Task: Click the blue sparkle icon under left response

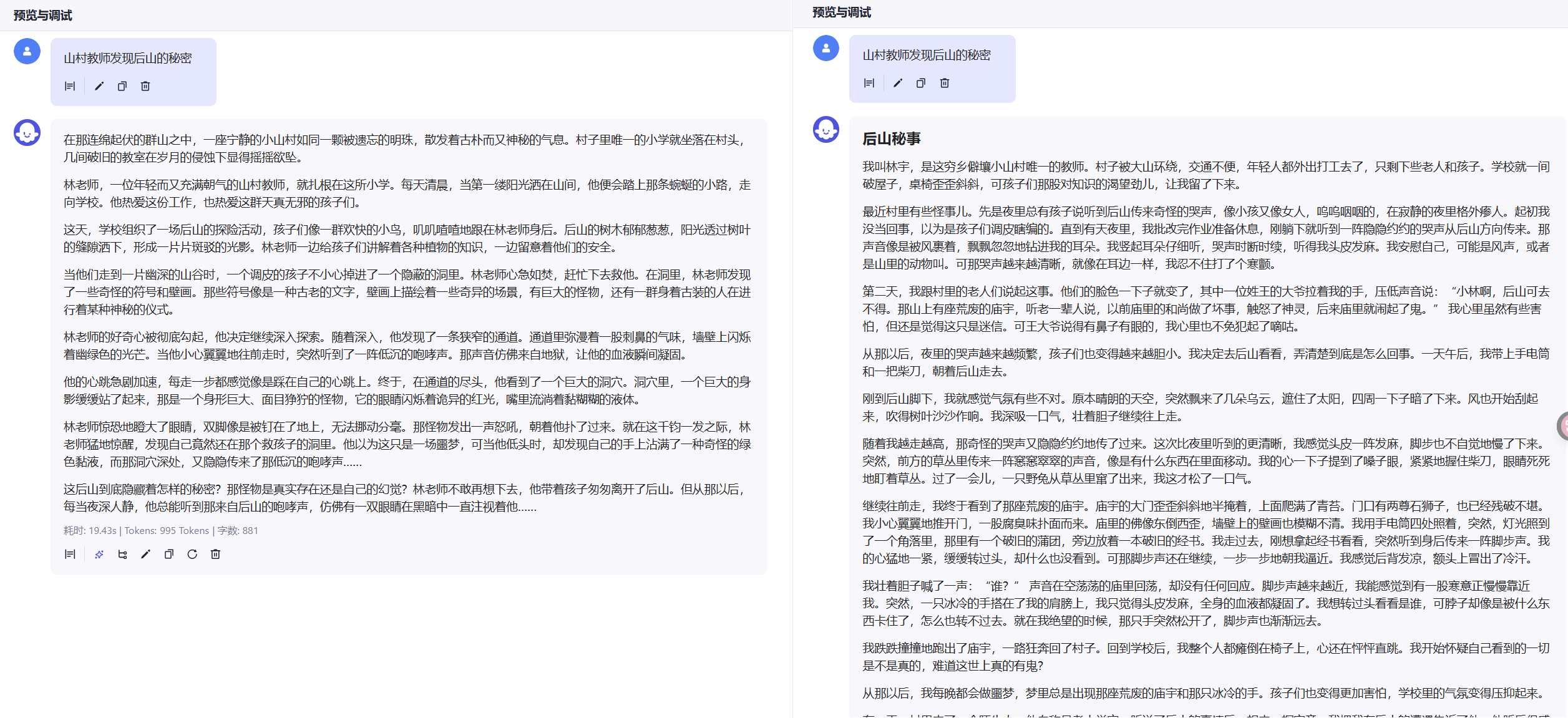Action: click(99, 554)
